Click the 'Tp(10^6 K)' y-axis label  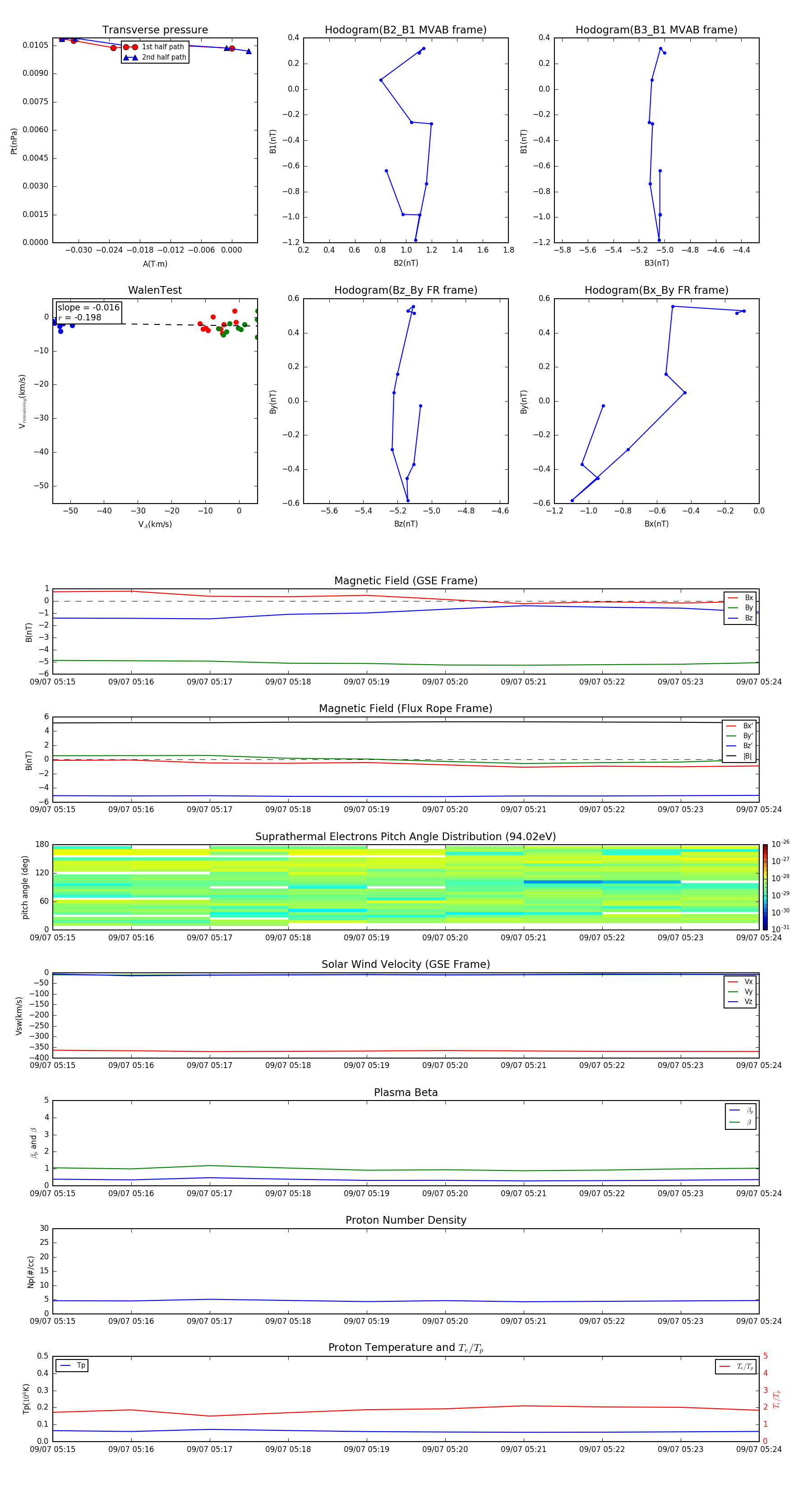pyautogui.click(x=26, y=1399)
